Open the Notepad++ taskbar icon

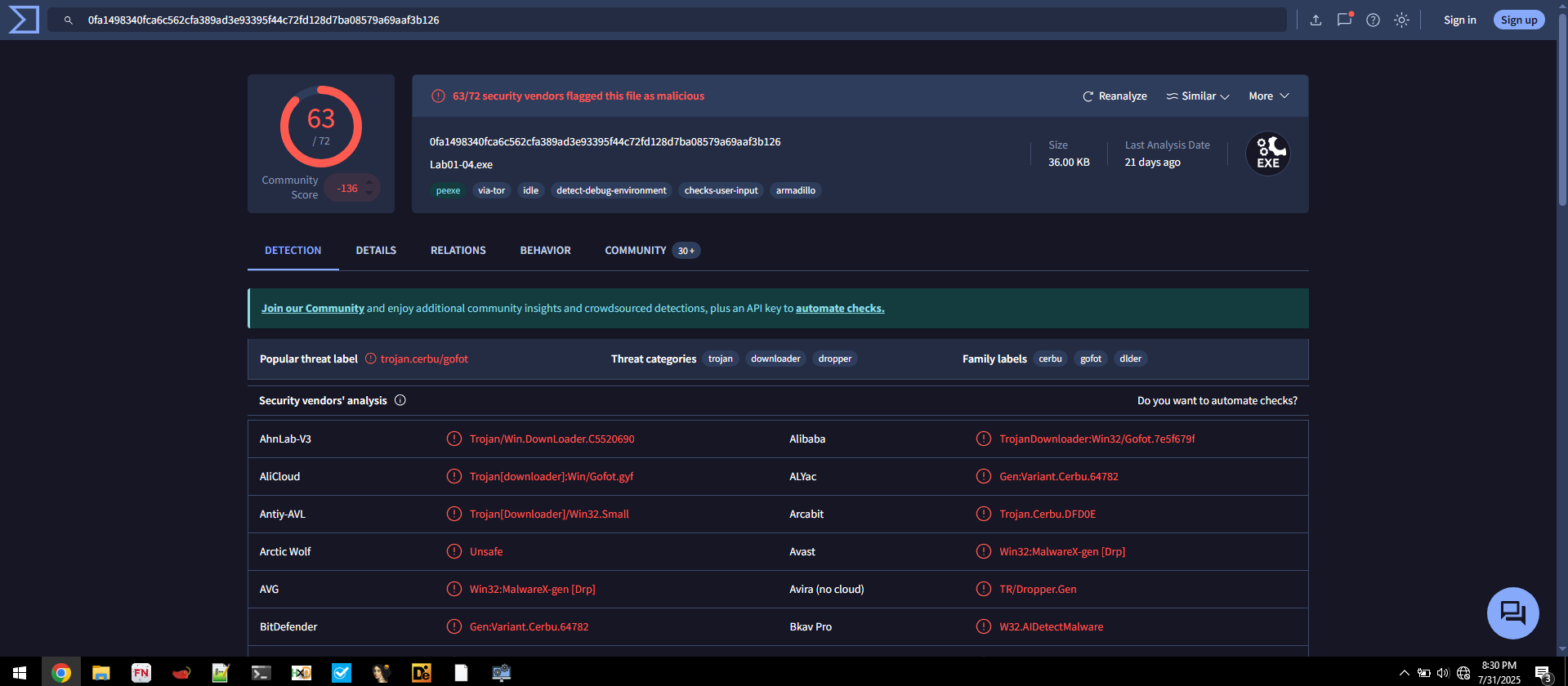221,673
